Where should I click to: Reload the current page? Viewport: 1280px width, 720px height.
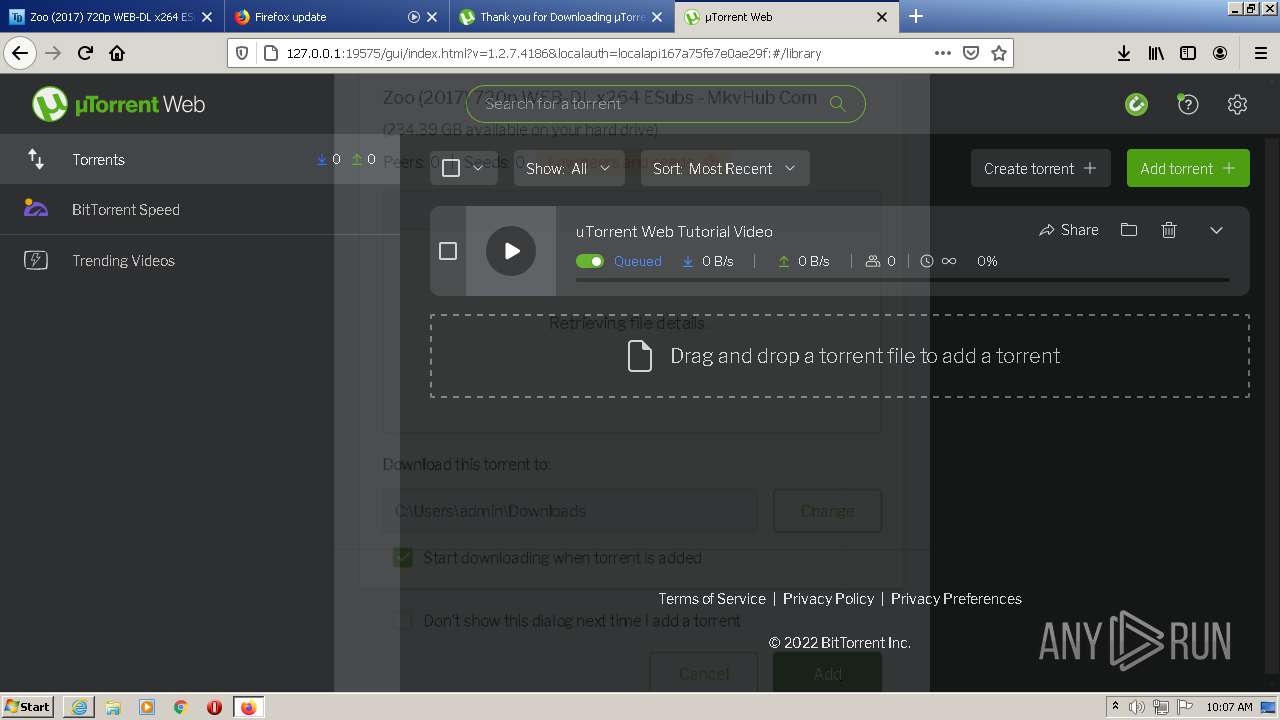coord(85,53)
